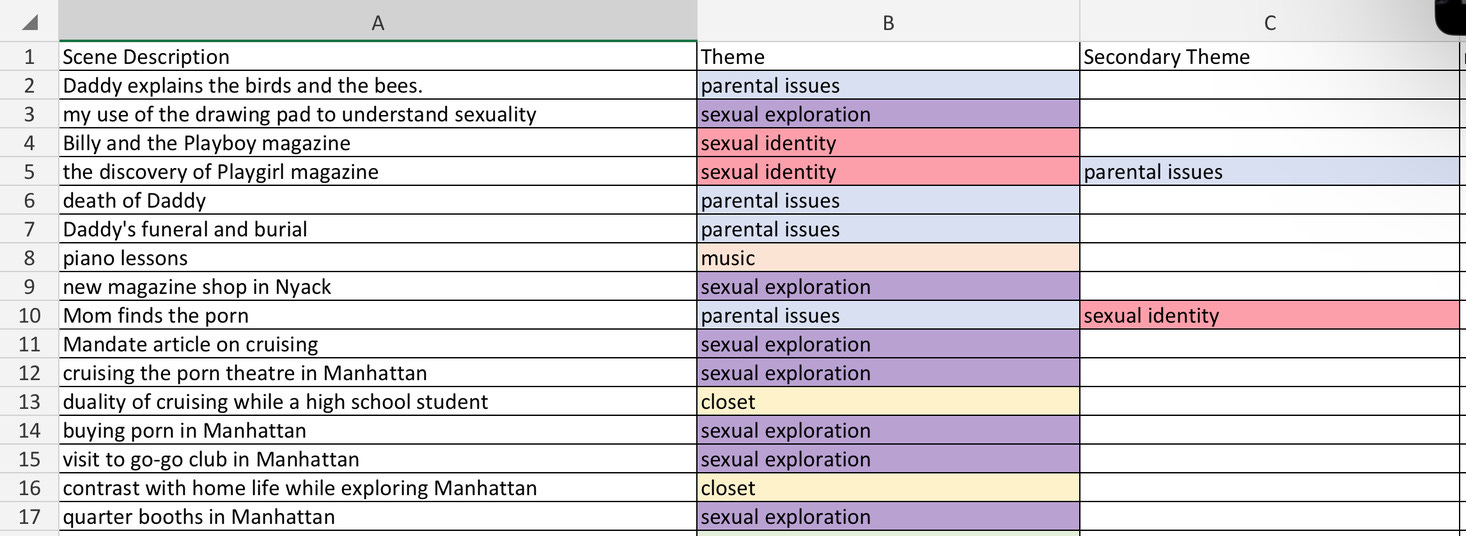
Task: Click the select-all corner triangle
Action: (x=29, y=22)
